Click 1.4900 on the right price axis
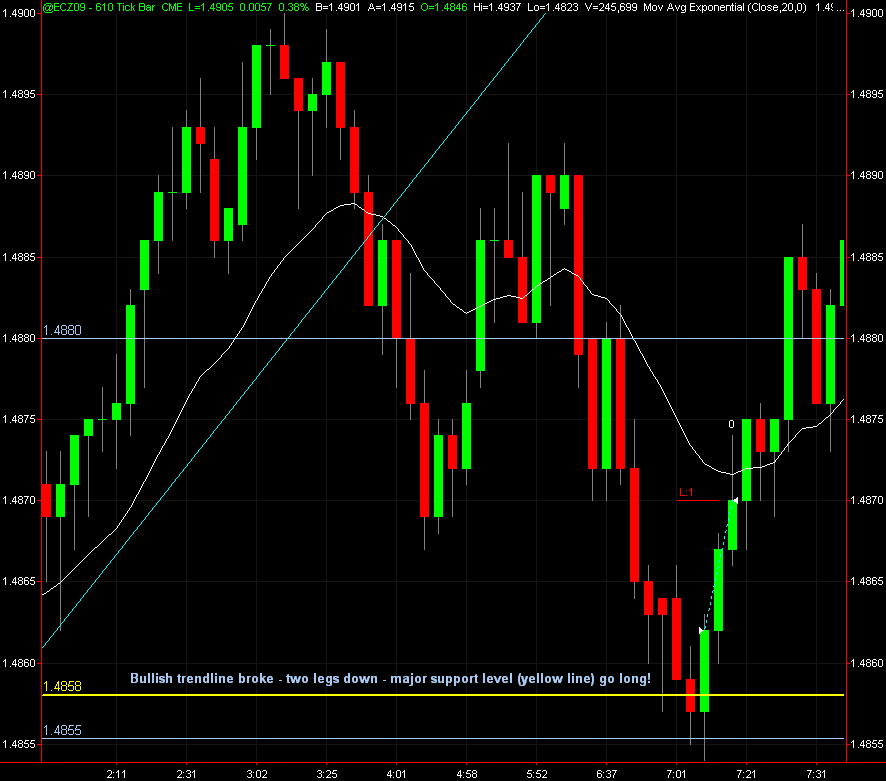The height and width of the screenshot is (781, 886). point(867,13)
